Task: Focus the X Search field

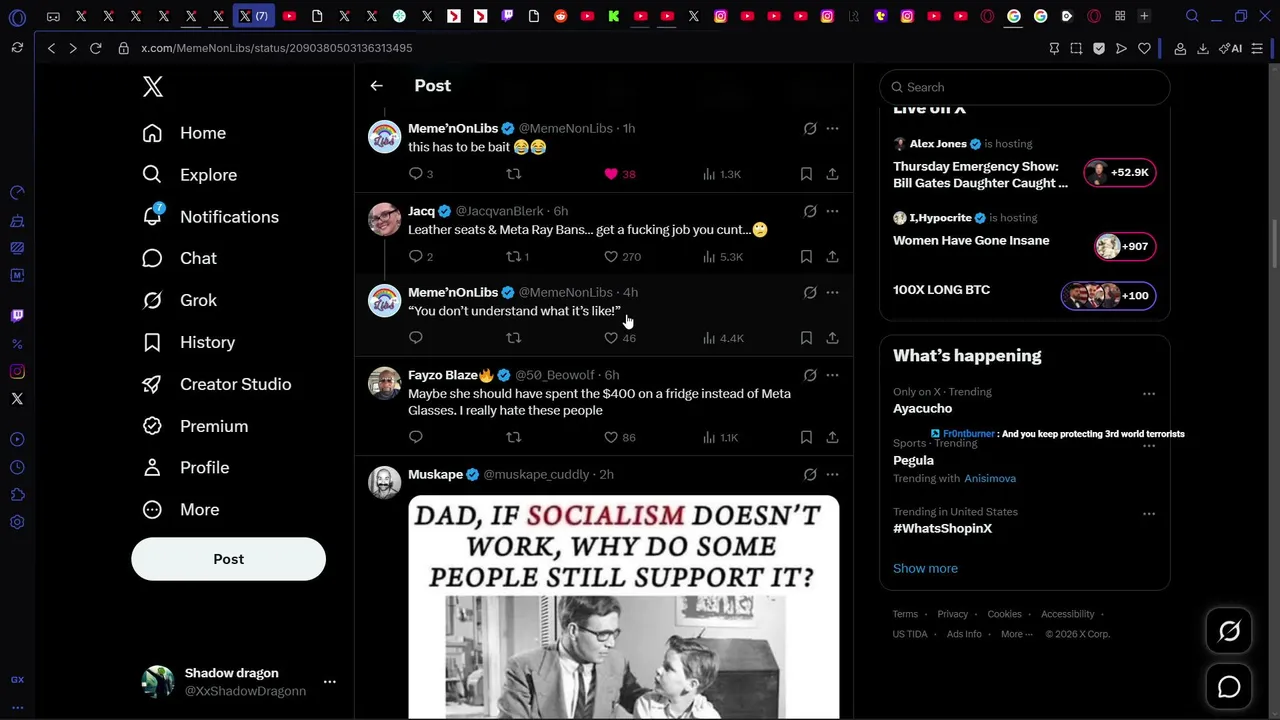Action: [1025, 87]
